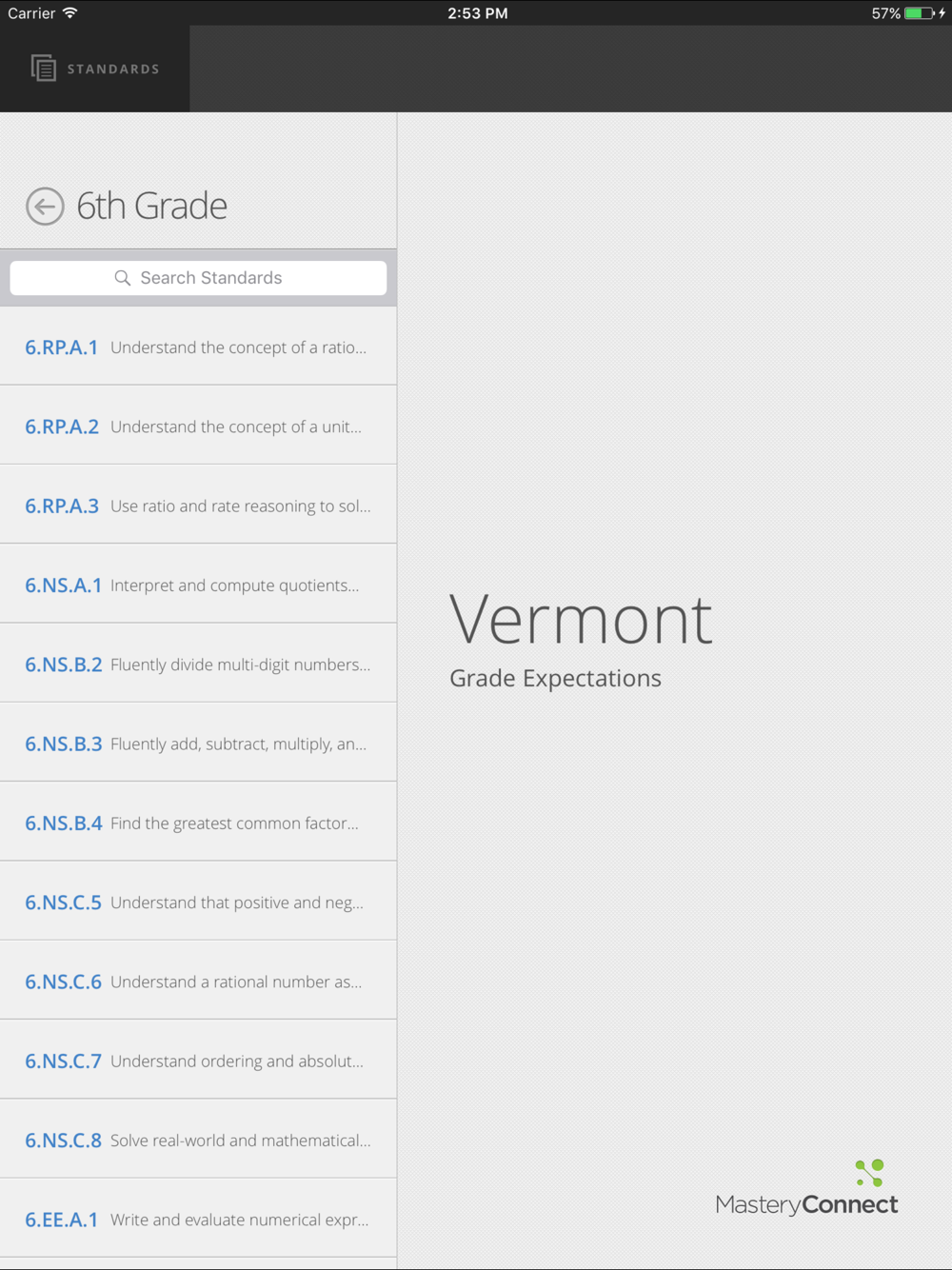Select 6.EE.A.1 write numerical expressions
The height and width of the screenshot is (1270, 952).
(198, 1219)
